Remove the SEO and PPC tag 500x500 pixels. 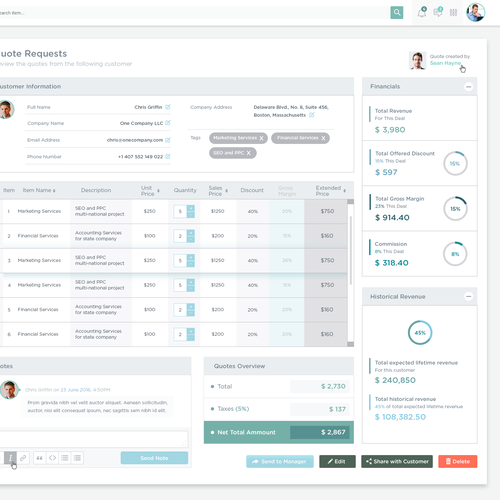point(248,153)
